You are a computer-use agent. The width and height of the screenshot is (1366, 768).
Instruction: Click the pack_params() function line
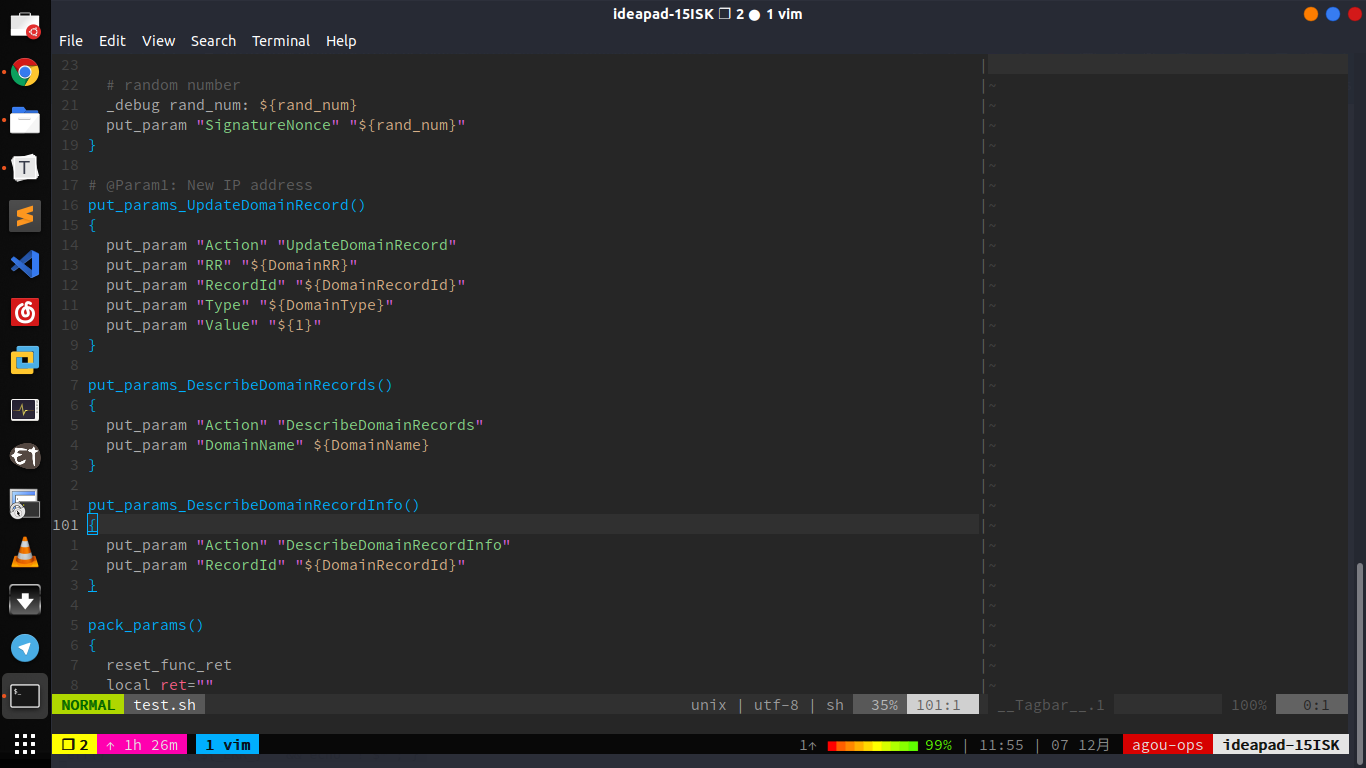146,625
